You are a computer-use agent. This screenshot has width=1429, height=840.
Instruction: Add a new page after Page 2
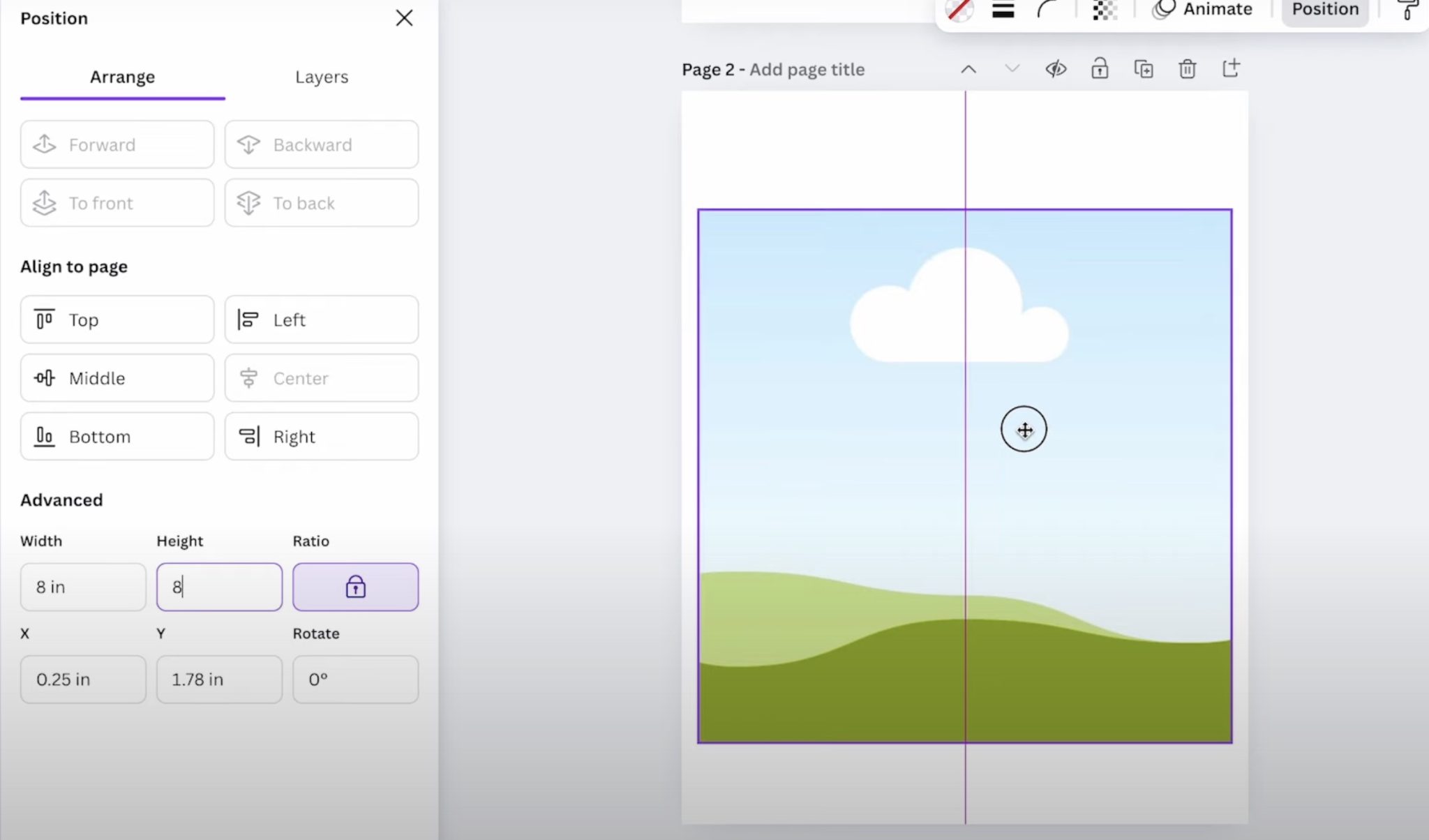coord(1231,68)
